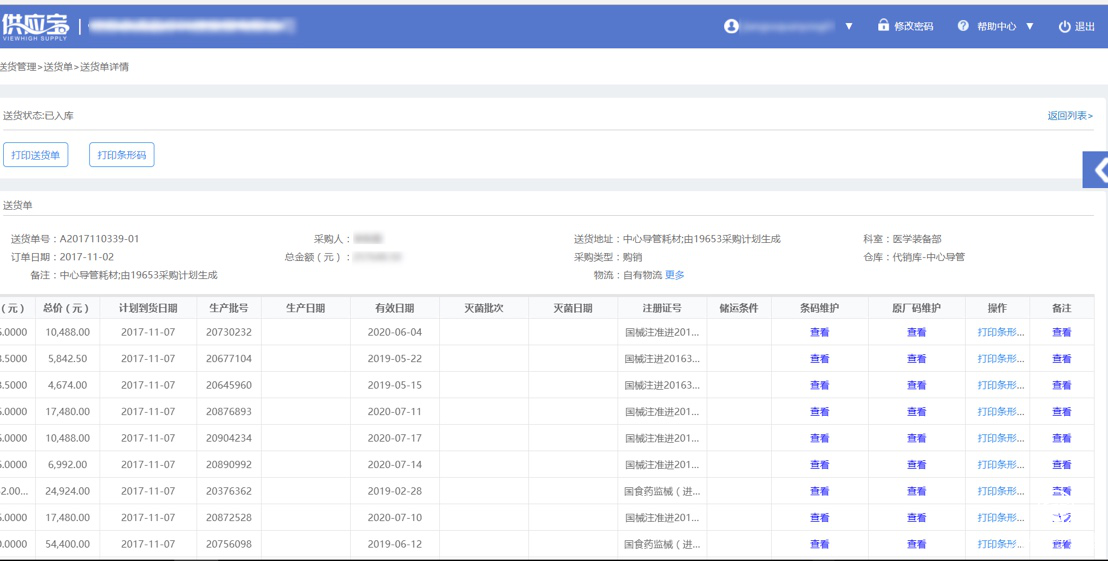Click the 生产批号 column header
This screenshot has height=561, width=1108.
228,308
